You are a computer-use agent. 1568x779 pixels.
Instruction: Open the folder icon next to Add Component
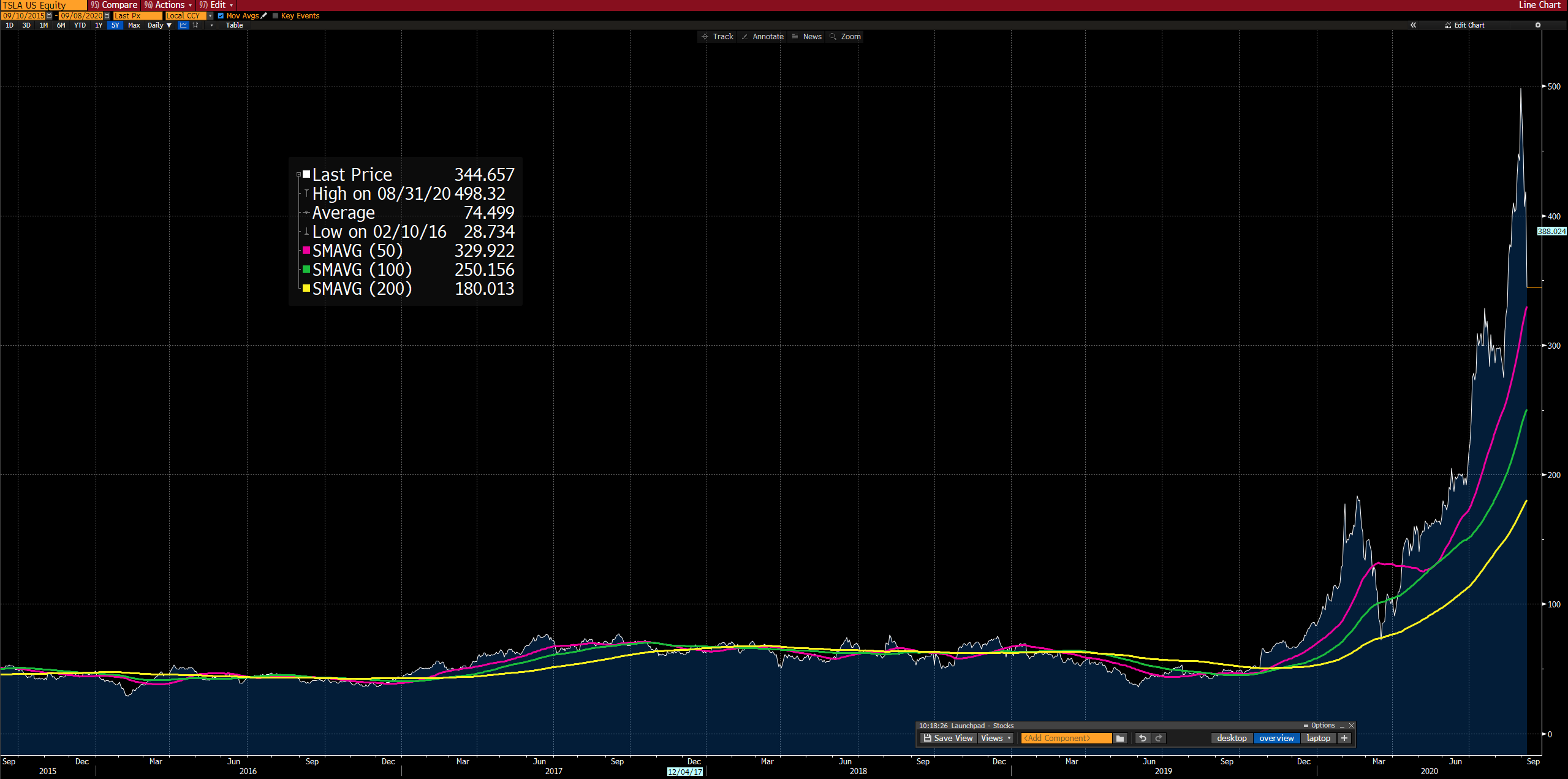tap(1120, 739)
